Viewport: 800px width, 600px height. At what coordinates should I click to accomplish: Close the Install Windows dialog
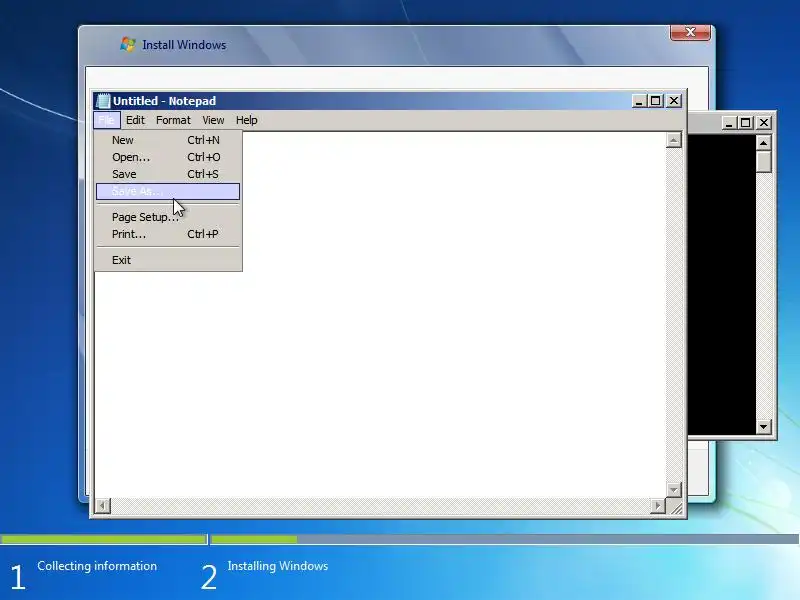pyautogui.click(x=690, y=32)
